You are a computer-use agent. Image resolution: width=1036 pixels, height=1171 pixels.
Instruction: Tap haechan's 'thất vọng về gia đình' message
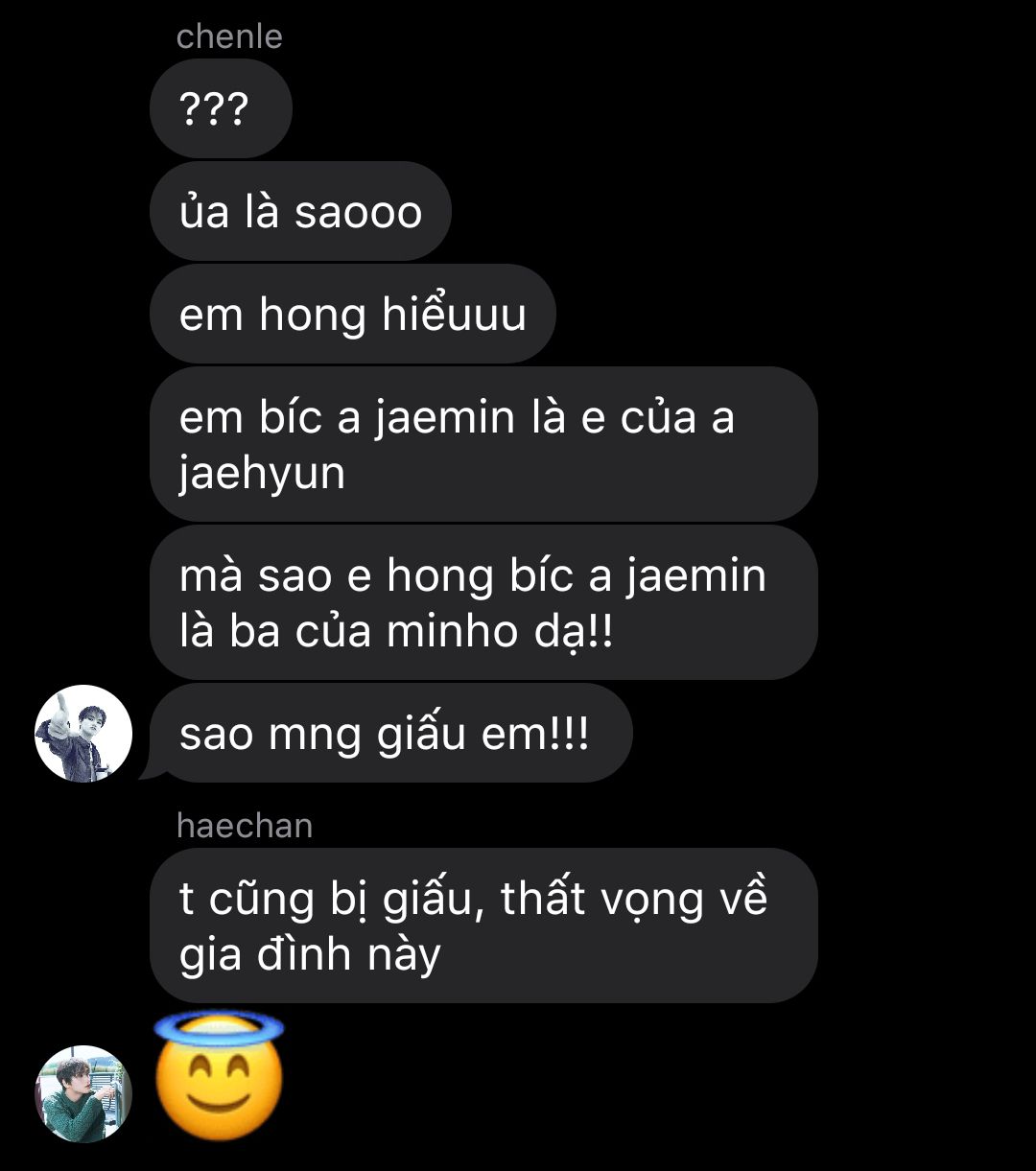point(483,925)
